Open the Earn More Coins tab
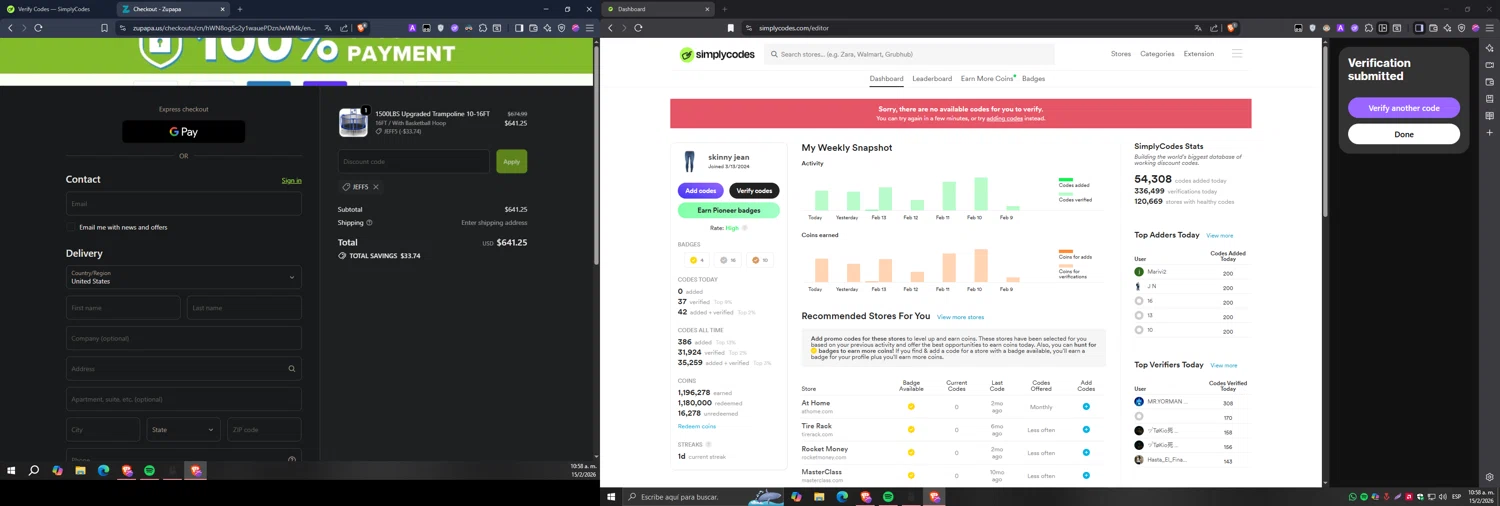 pyautogui.click(x=987, y=79)
